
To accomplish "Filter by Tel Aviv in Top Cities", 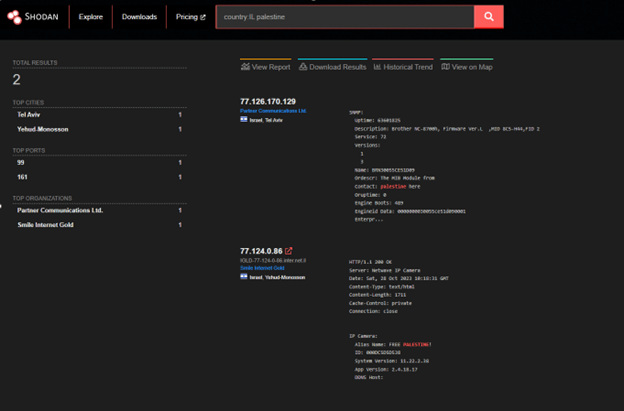I will coord(28,115).
